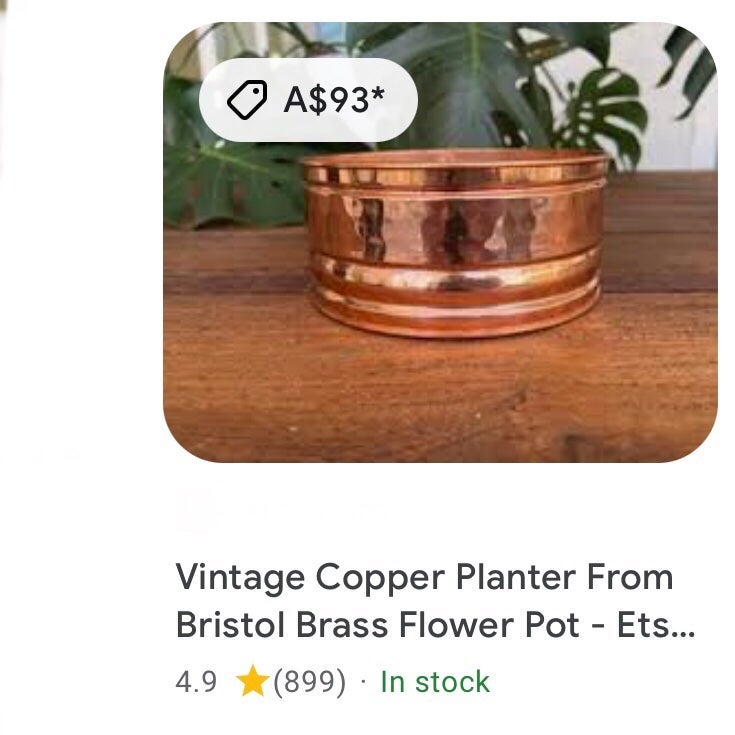The width and height of the screenshot is (735, 735).
Task: Select the copper pot in photo
Action: tap(455, 241)
